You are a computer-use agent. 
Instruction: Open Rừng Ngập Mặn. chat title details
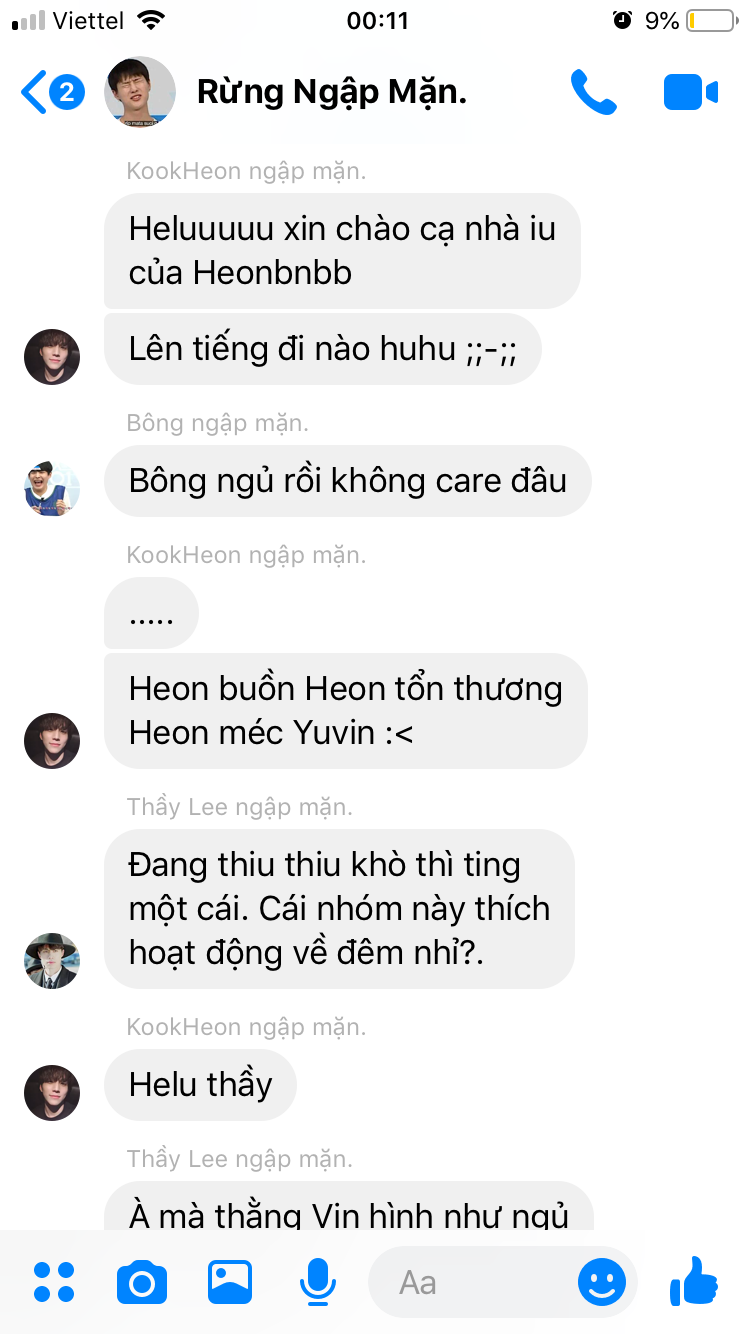click(x=332, y=92)
